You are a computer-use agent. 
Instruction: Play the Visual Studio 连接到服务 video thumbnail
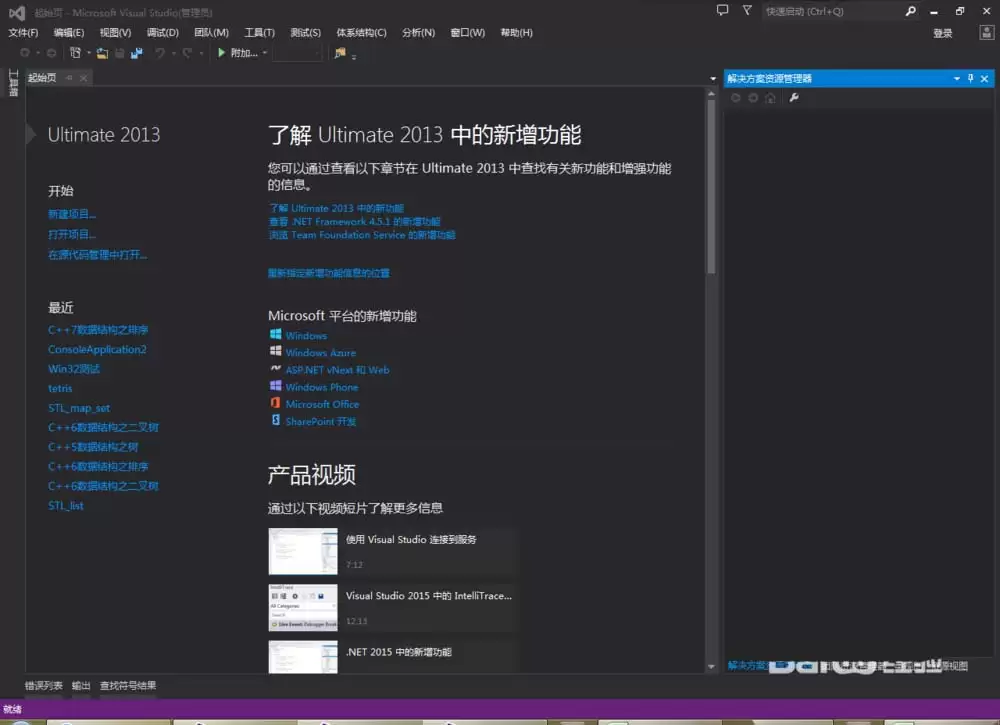303,551
